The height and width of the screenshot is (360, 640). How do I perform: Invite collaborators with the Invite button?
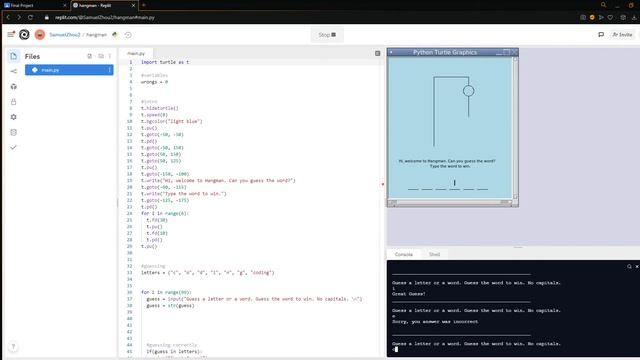point(622,35)
